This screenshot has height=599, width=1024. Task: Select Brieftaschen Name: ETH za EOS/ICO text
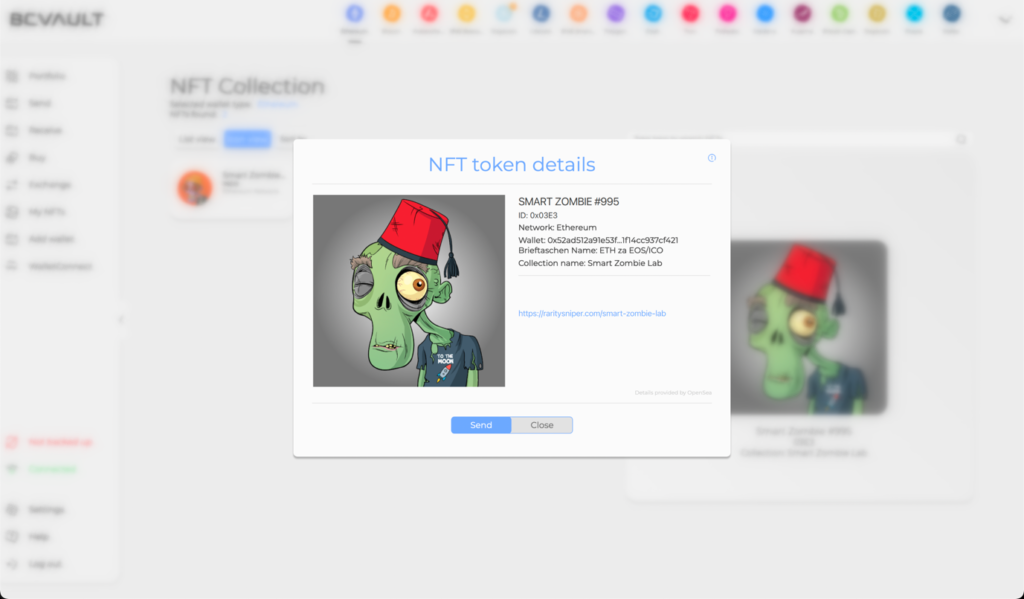click(590, 250)
